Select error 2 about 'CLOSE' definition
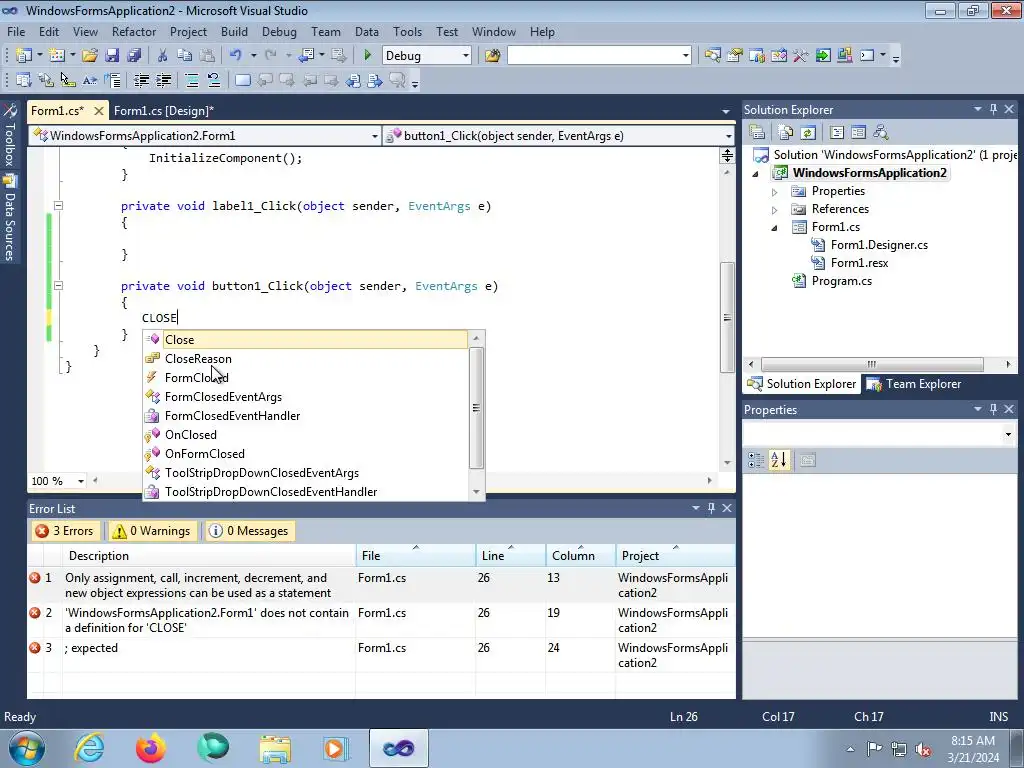The width and height of the screenshot is (1024, 768). (x=381, y=620)
